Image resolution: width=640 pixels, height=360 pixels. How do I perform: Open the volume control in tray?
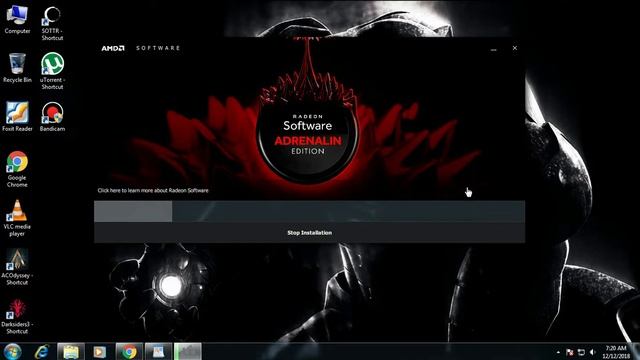(x=593, y=352)
